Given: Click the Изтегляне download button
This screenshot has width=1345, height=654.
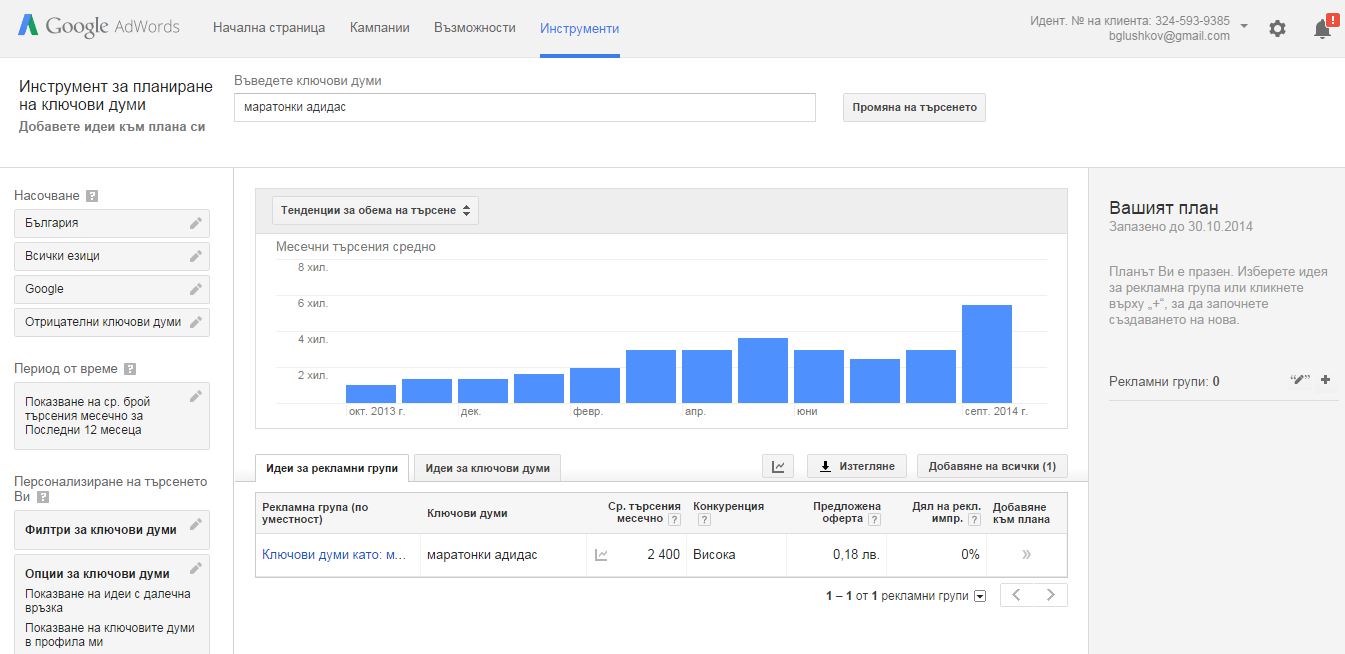Looking at the screenshot, I should click(857, 466).
